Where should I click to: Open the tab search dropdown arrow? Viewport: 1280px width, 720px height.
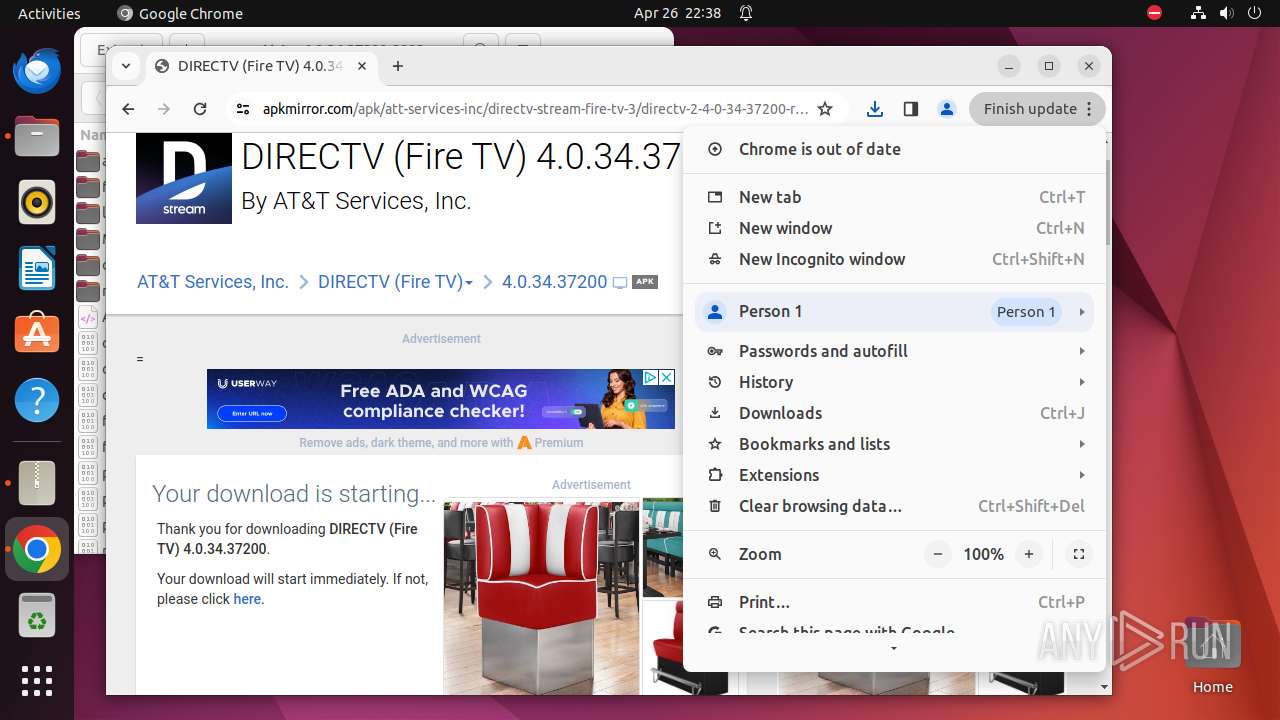(x=125, y=66)
